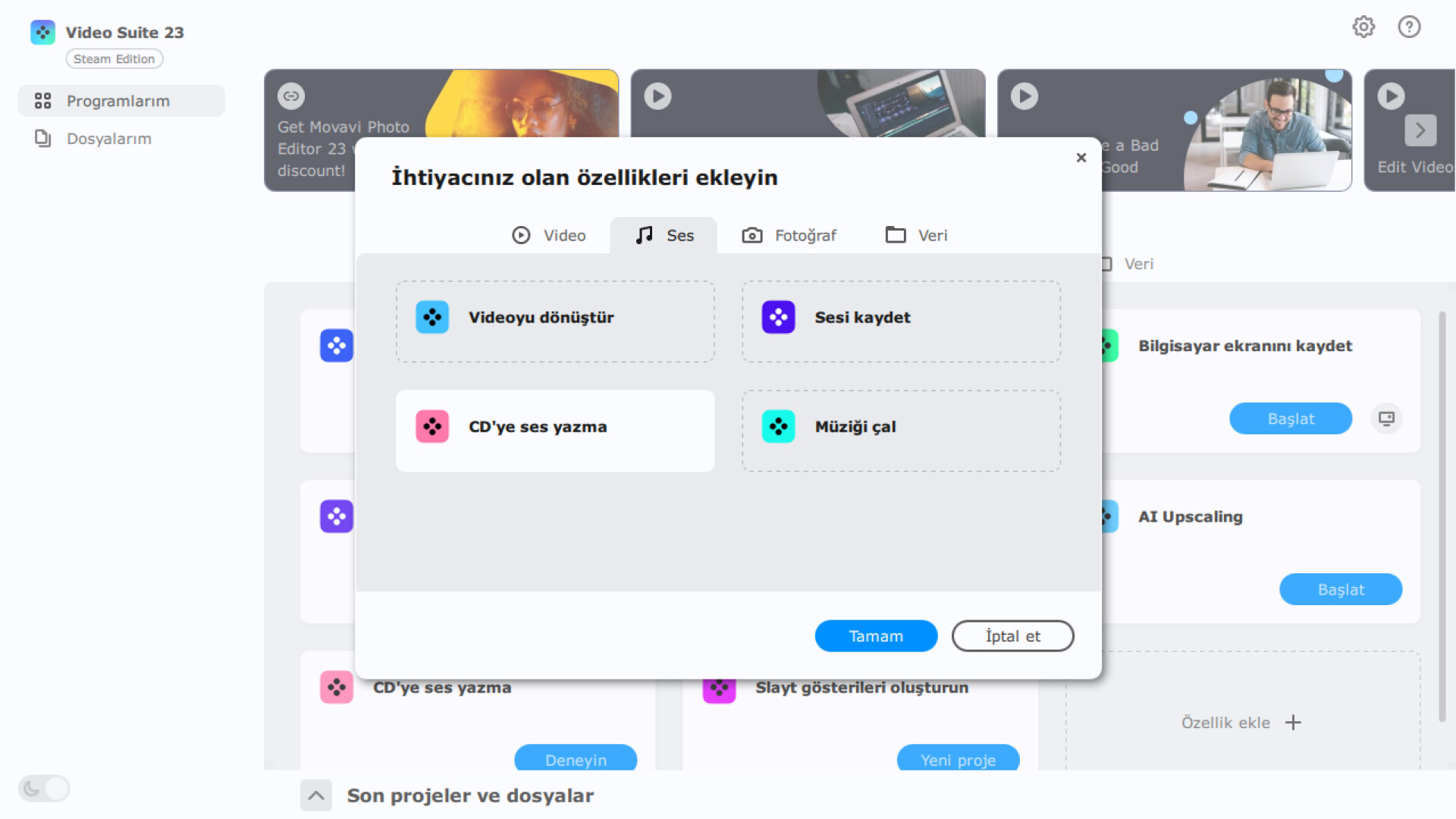Click the vertical scrollbar on the right
Image resolution: width=1456 pixels, height=819 pixels.
(1442, 516)
